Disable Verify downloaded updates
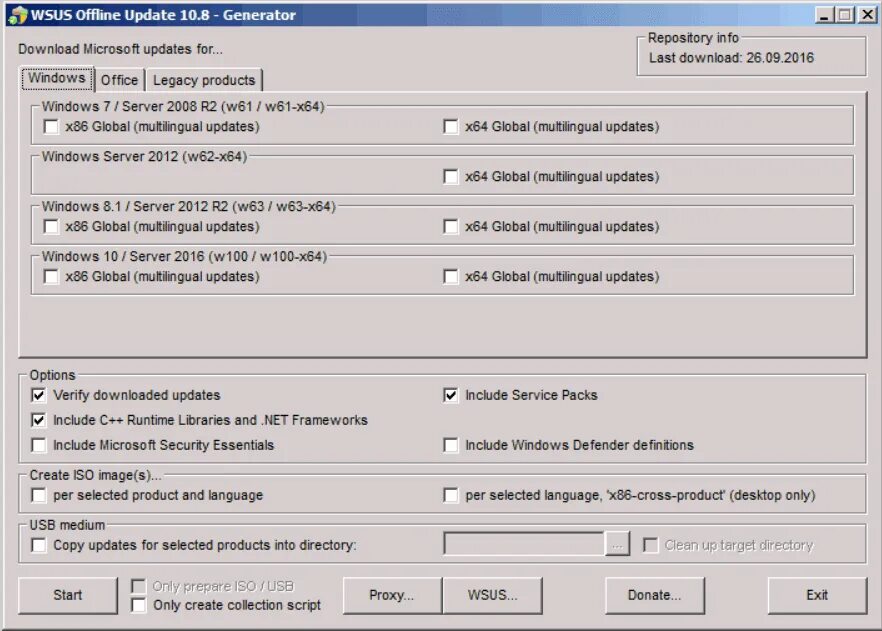The width and height of the screenshot is (882, 631). coord(38,395)
